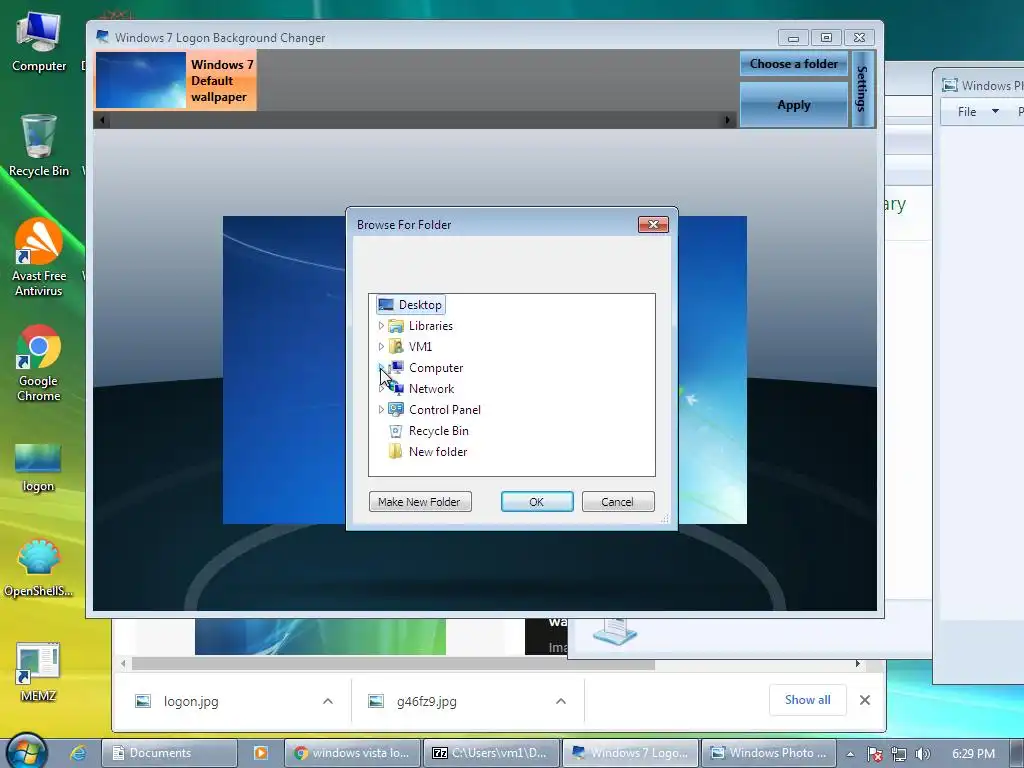1024x768 pixels.
Task: Switch to Windows Photo taskbar button
Action: tap(769, 753)
